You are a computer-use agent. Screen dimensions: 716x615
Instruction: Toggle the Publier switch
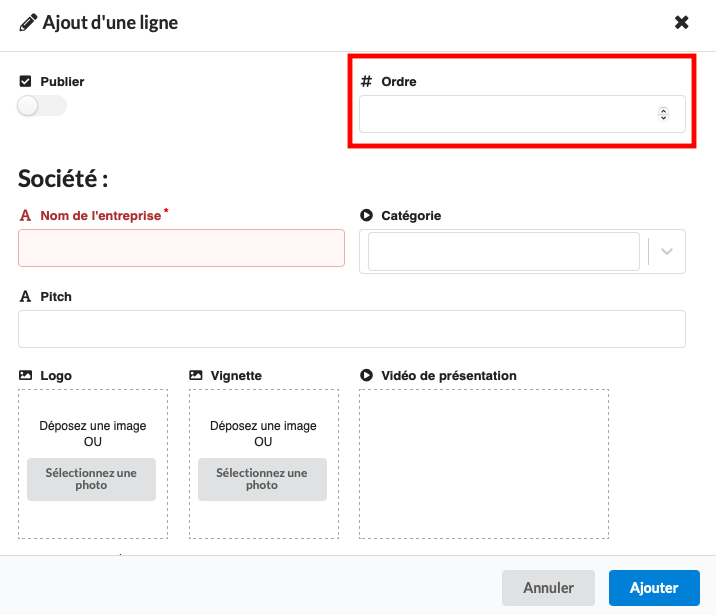(x=42, y=106)
